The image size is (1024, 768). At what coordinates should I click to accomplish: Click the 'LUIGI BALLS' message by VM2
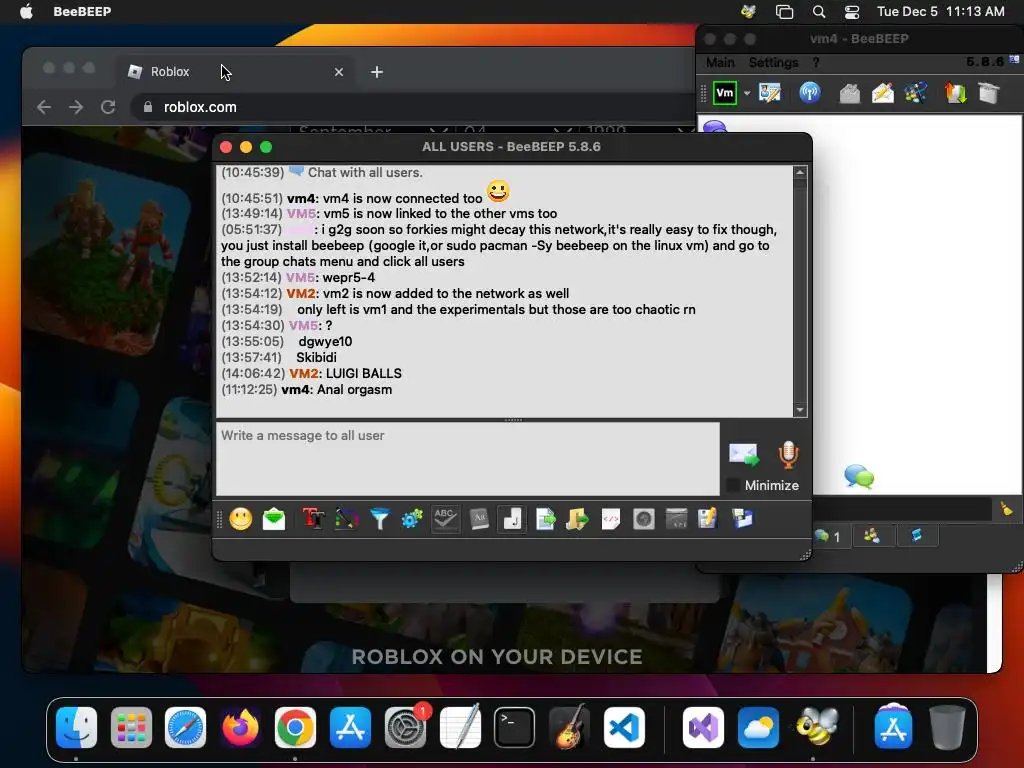pos(364,374)
